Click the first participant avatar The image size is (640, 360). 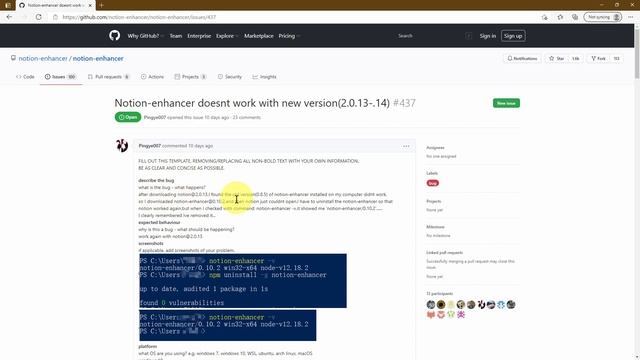coord(431,304)
